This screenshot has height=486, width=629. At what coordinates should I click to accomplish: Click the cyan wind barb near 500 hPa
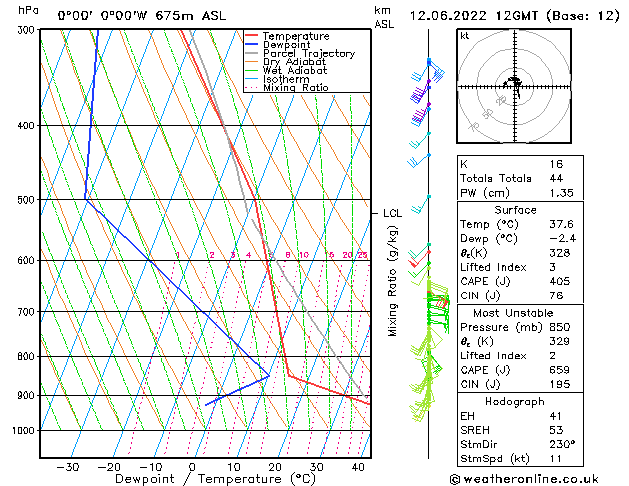pos(420,204)
